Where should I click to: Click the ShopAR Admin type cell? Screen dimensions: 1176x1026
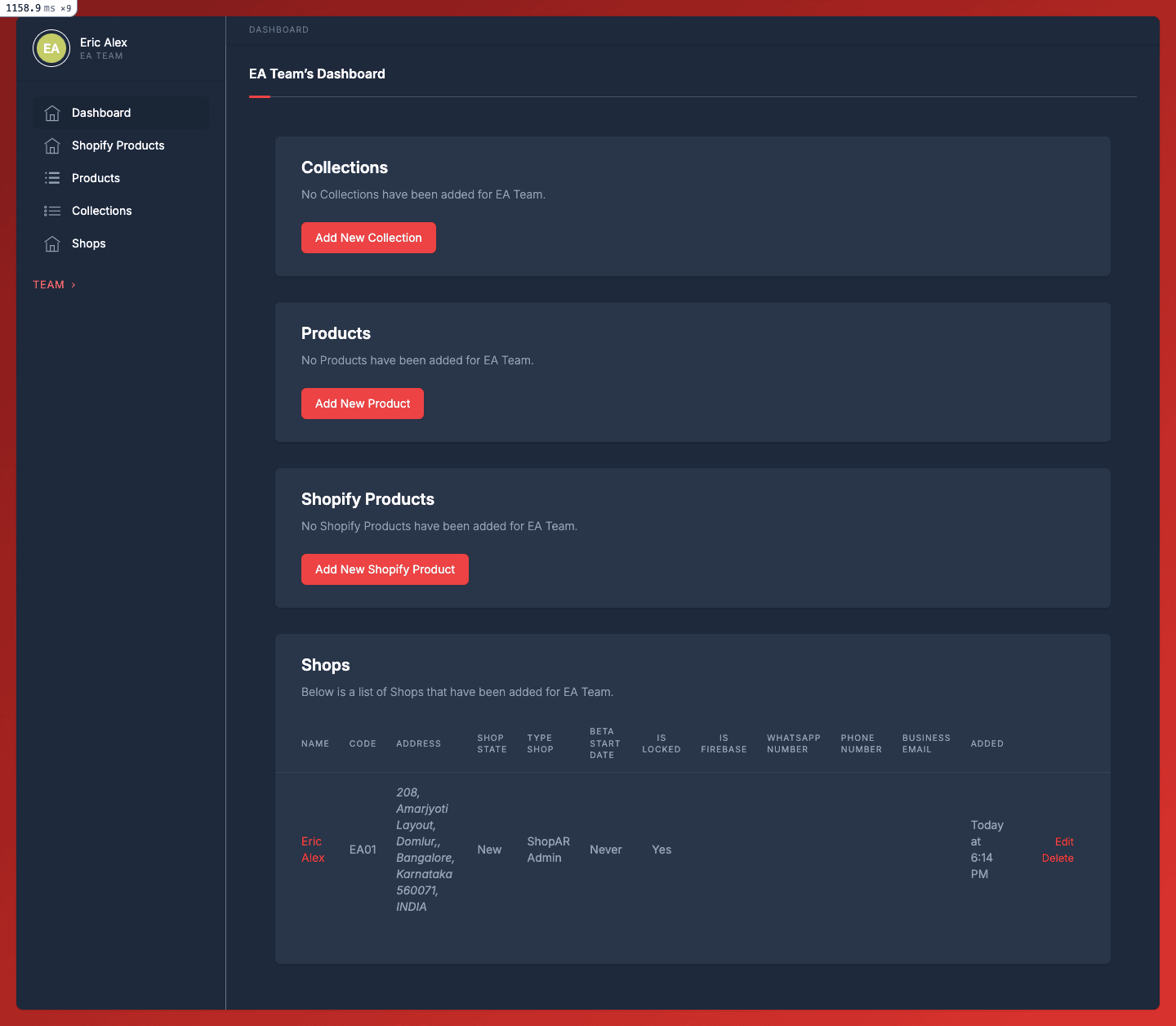pos(548,850)
